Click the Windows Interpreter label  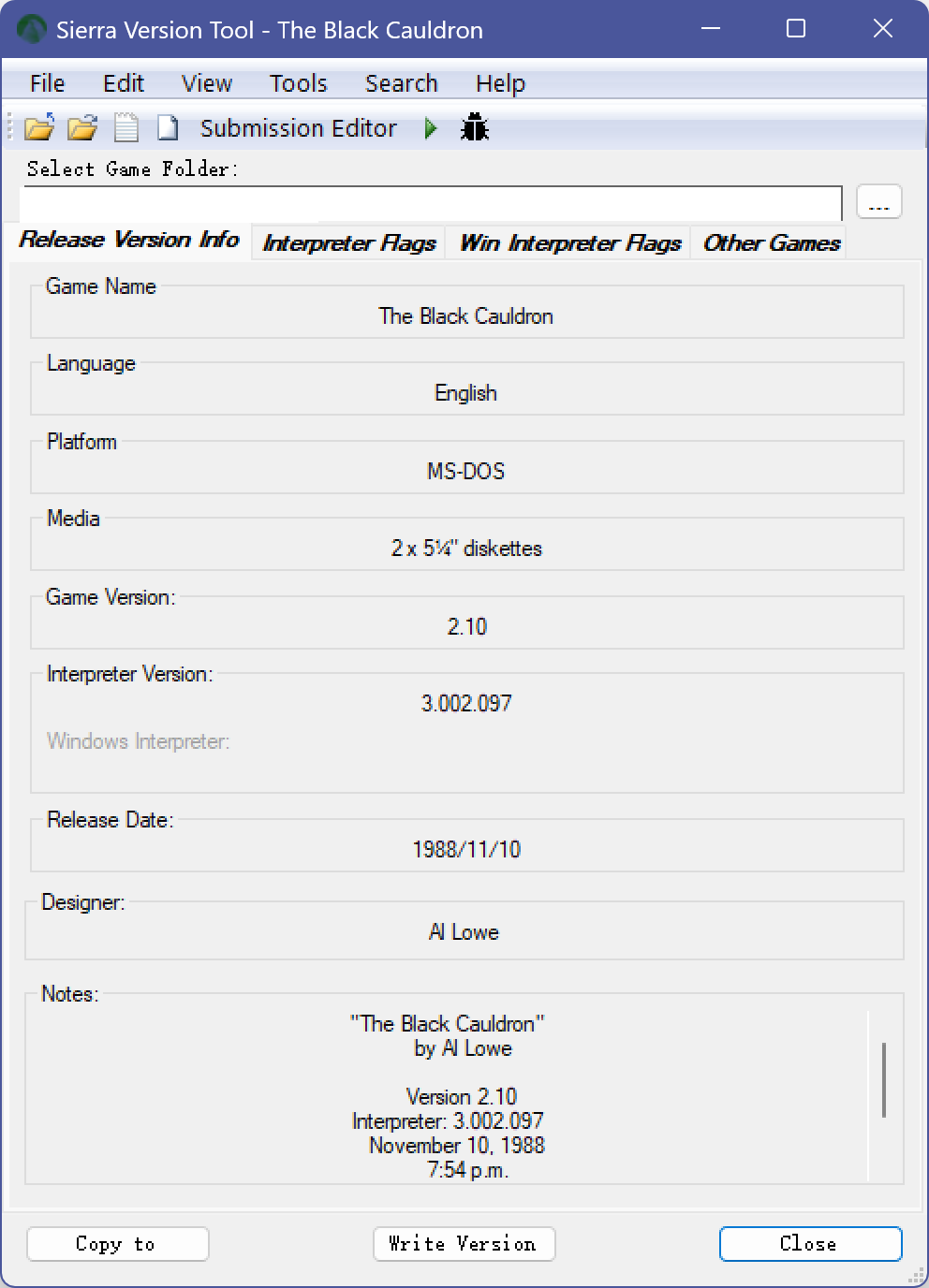[x=139, y=741]
